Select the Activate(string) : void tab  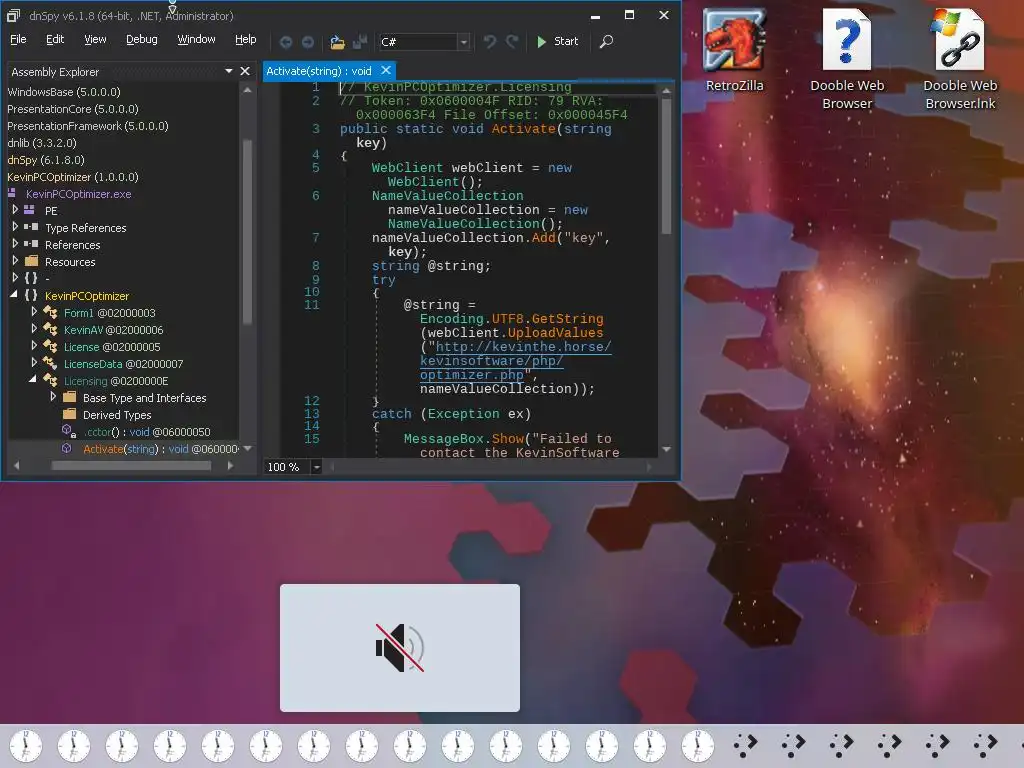pyautogui.click(x=319, y=71)
